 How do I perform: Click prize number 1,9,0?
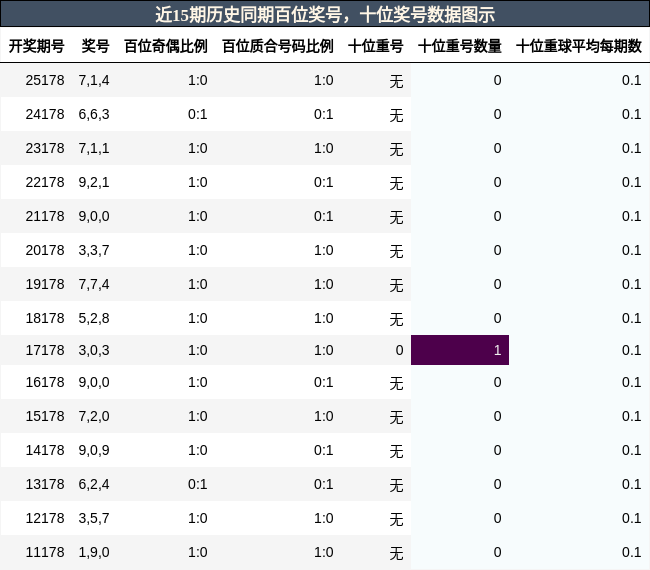(x=94, y=552)
